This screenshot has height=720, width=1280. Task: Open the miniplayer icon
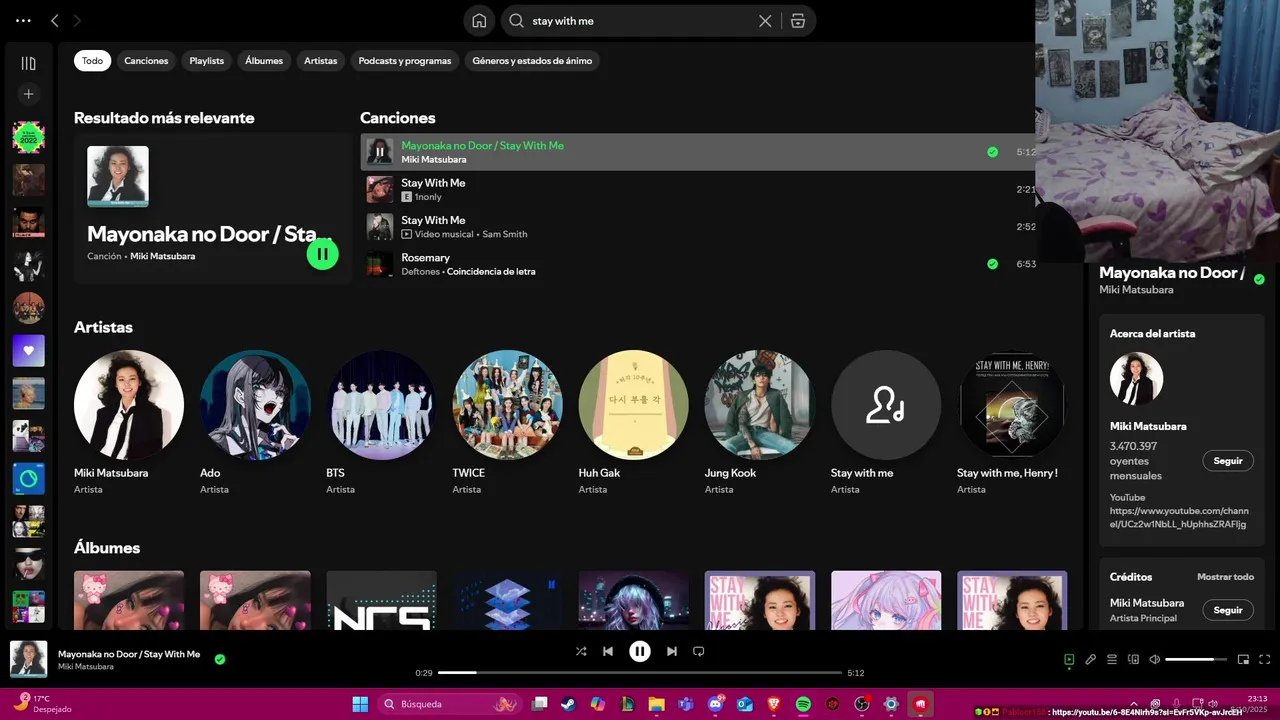coord(1243,659)
